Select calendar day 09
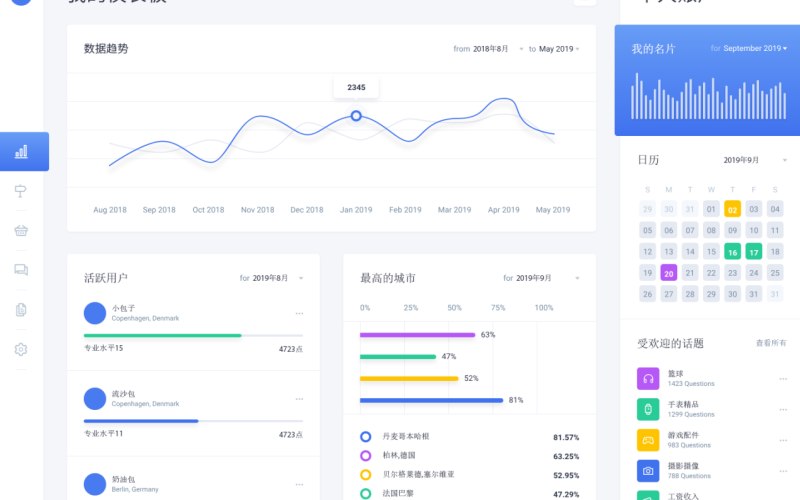 click(732, 231)
